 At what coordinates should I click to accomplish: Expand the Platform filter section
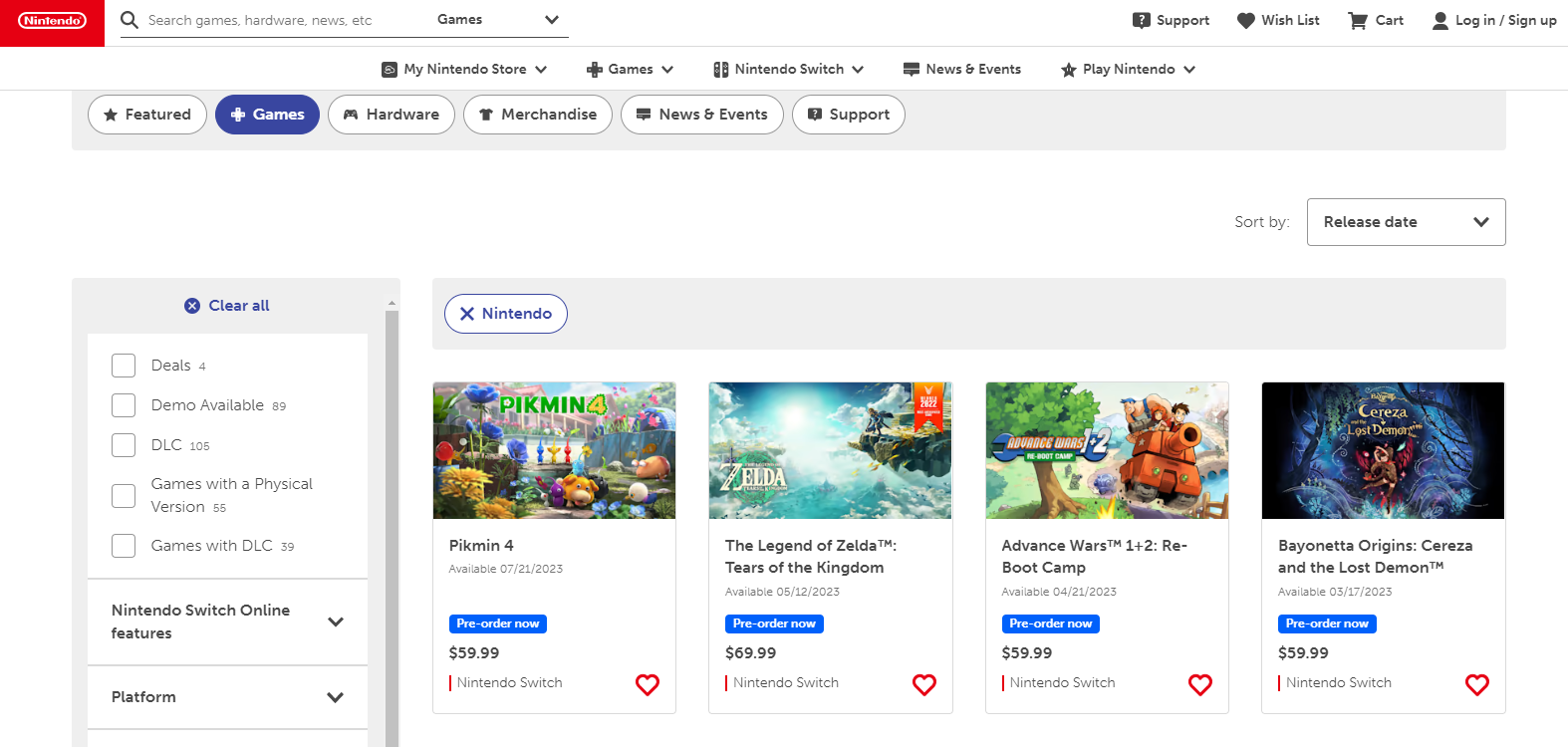tap(336, 697)
